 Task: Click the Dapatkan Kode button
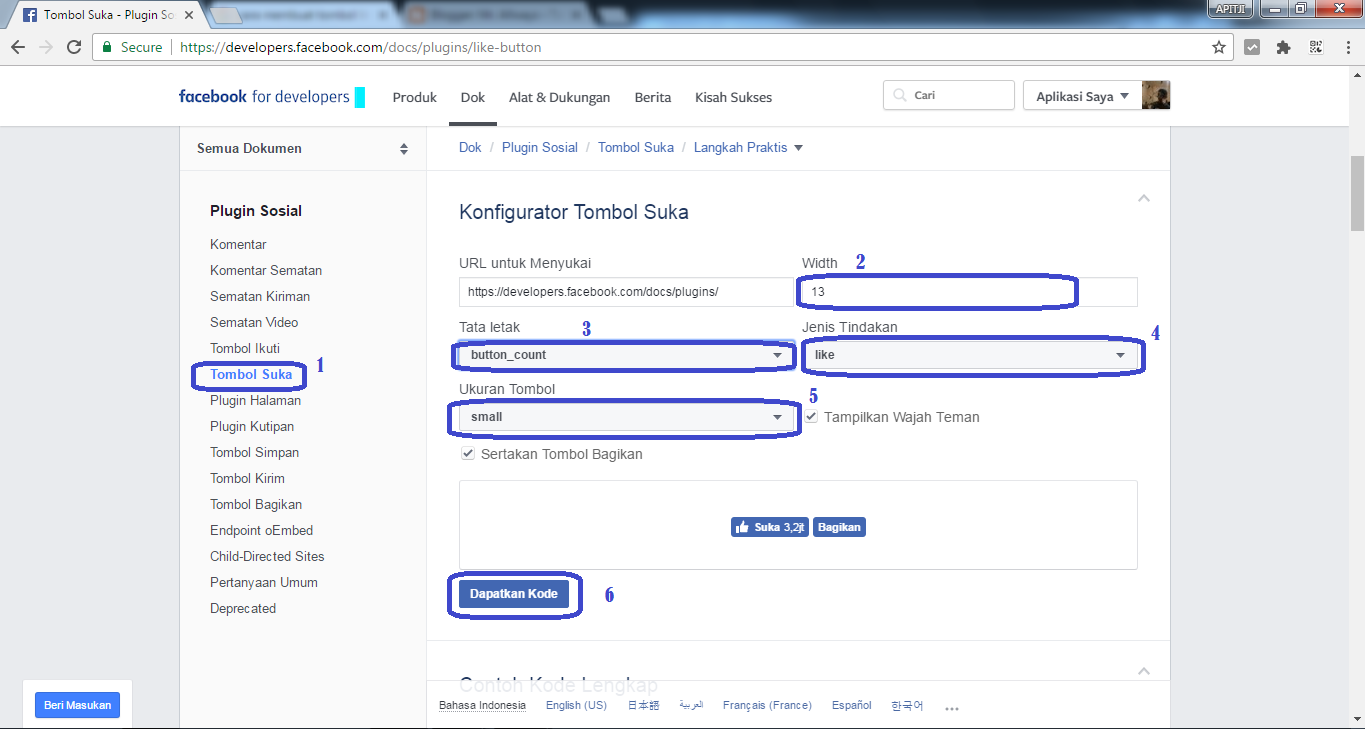pyautogui.click(x=514, y=594)
